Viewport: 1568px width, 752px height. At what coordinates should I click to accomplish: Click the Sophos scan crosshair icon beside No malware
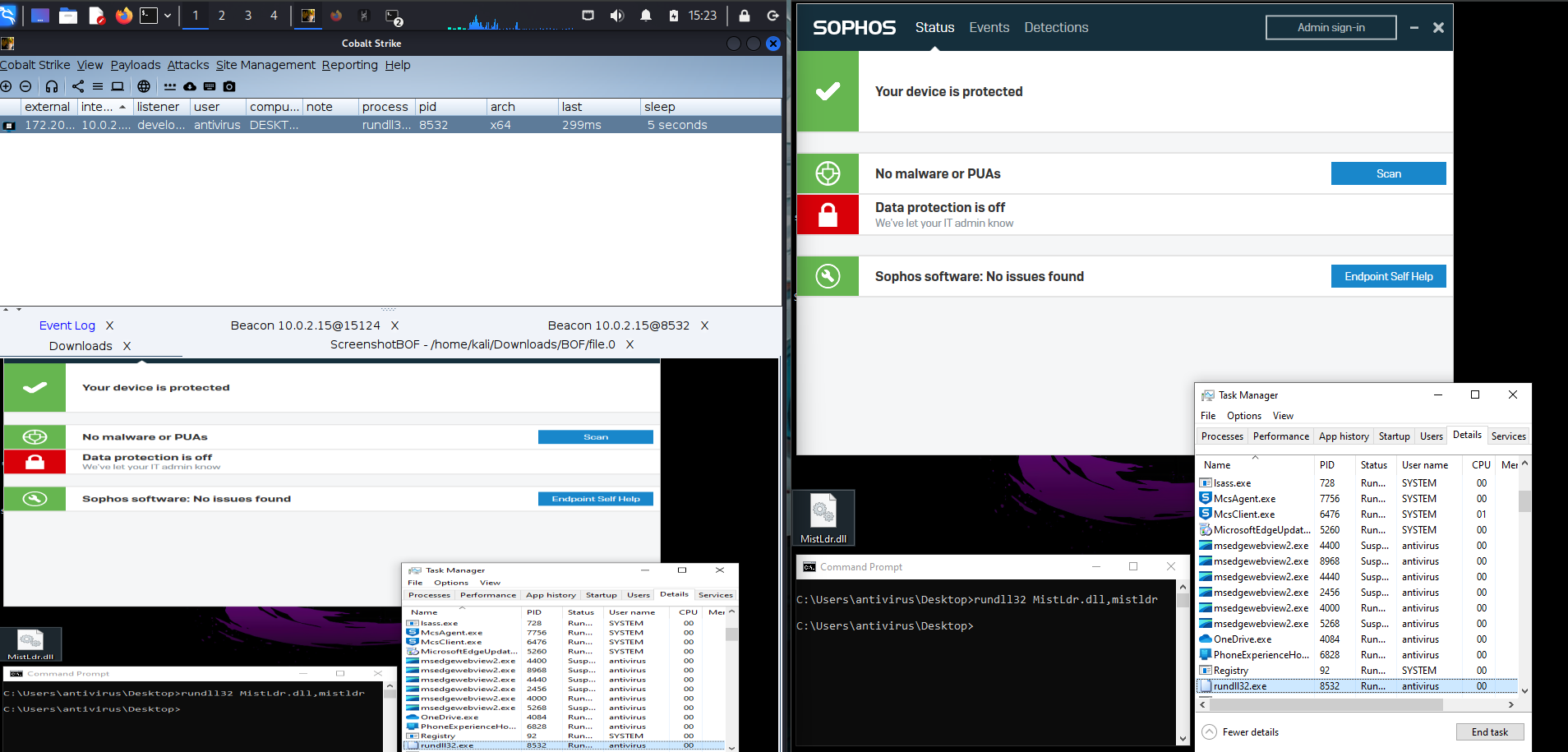point(828,173)
